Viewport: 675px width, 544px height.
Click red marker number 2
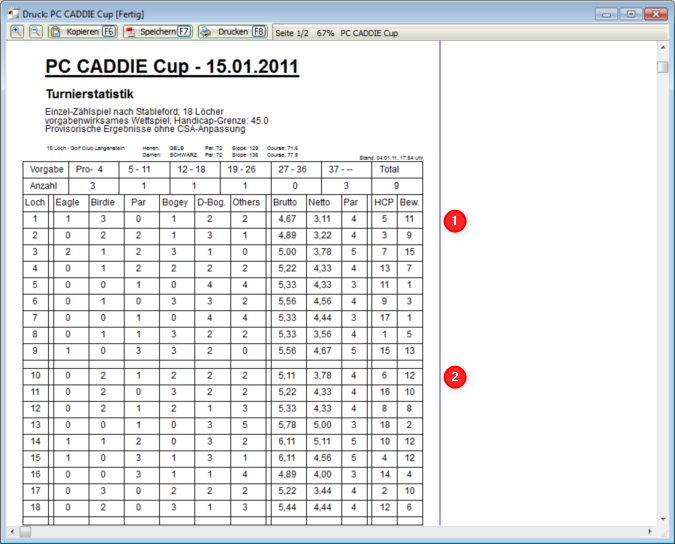455,377
